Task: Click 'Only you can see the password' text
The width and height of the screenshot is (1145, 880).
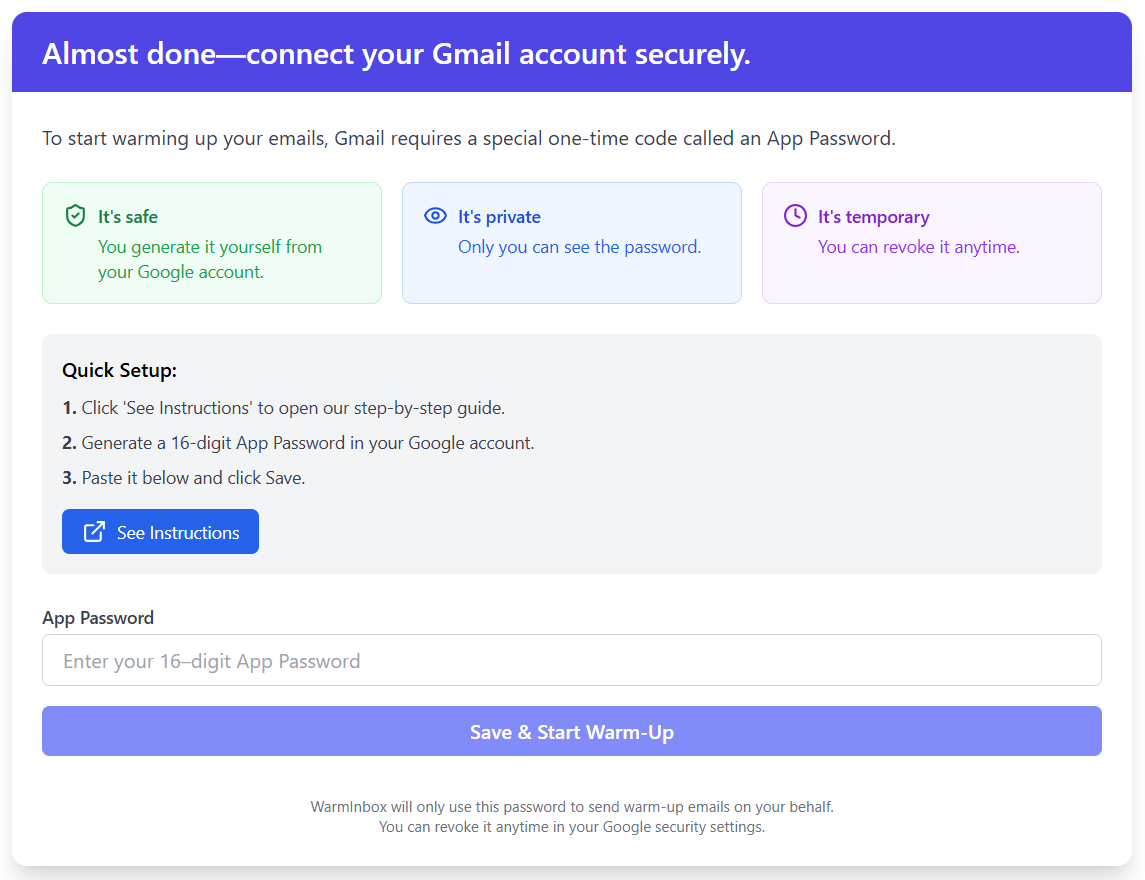Action: click(580, 247)
